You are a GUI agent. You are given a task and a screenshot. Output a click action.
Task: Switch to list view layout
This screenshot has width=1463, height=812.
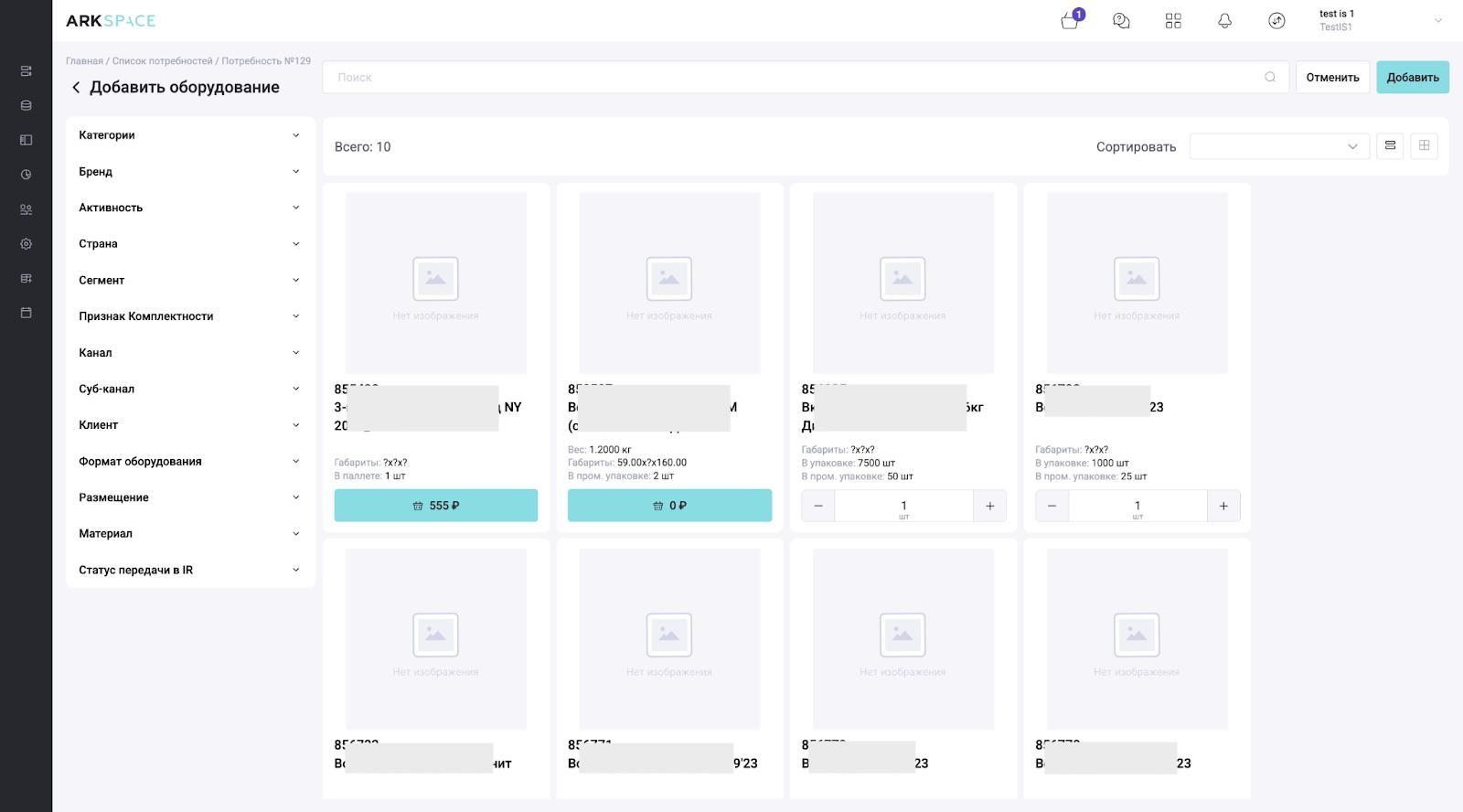1390,146
